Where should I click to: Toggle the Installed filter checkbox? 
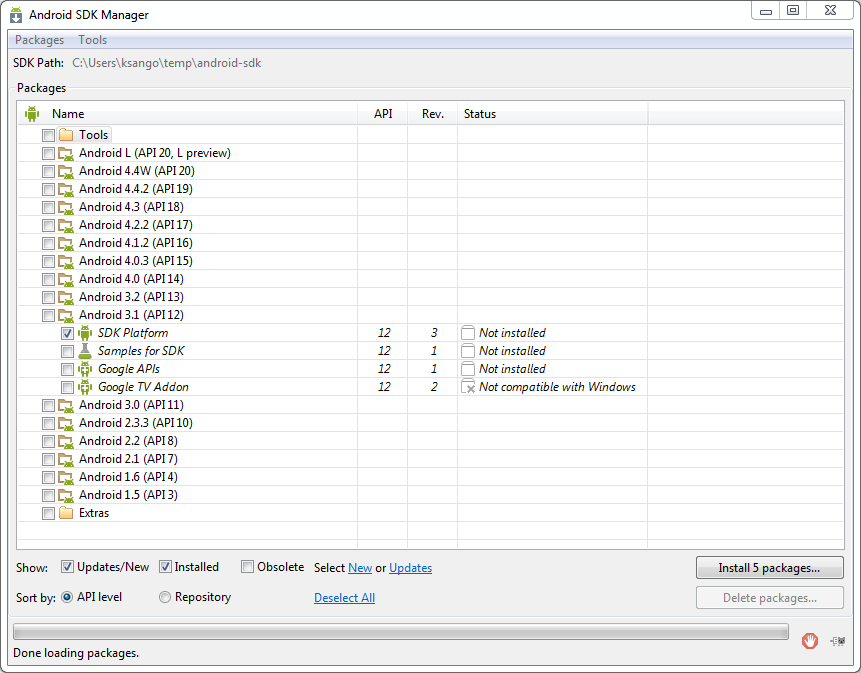pyautogui.click(x=166, y=567)
